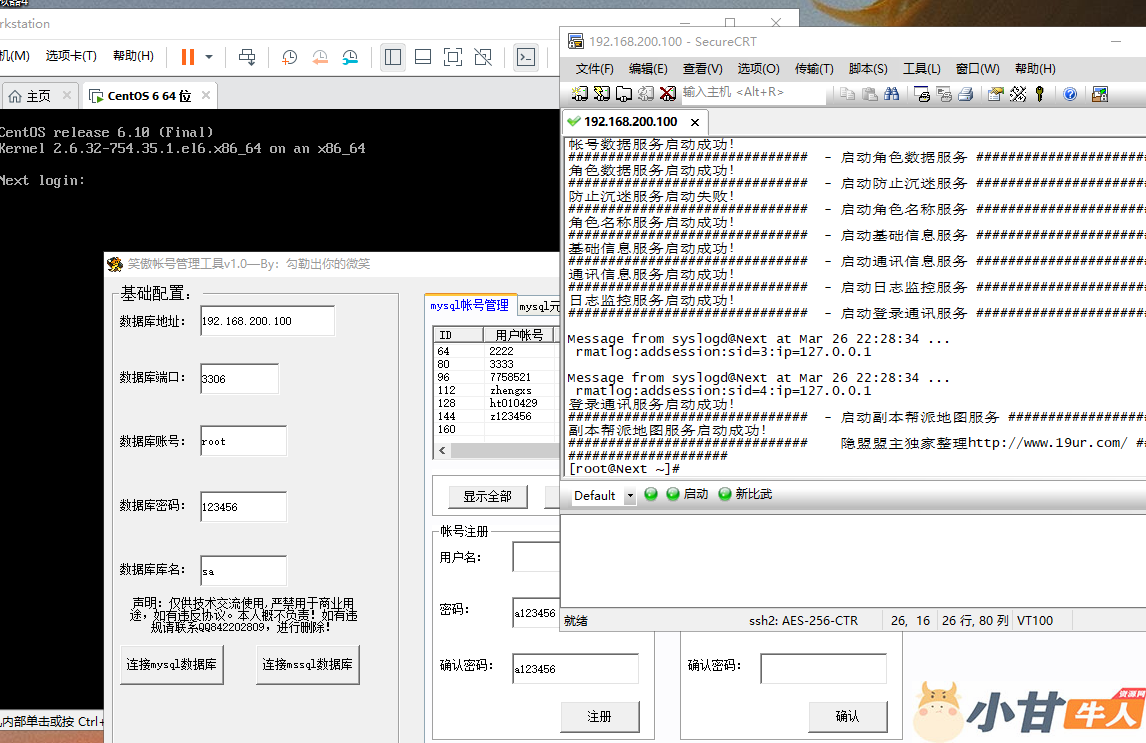
Task: Click the gold key icon in SecureCRT toolbar
Action: 1040,94
